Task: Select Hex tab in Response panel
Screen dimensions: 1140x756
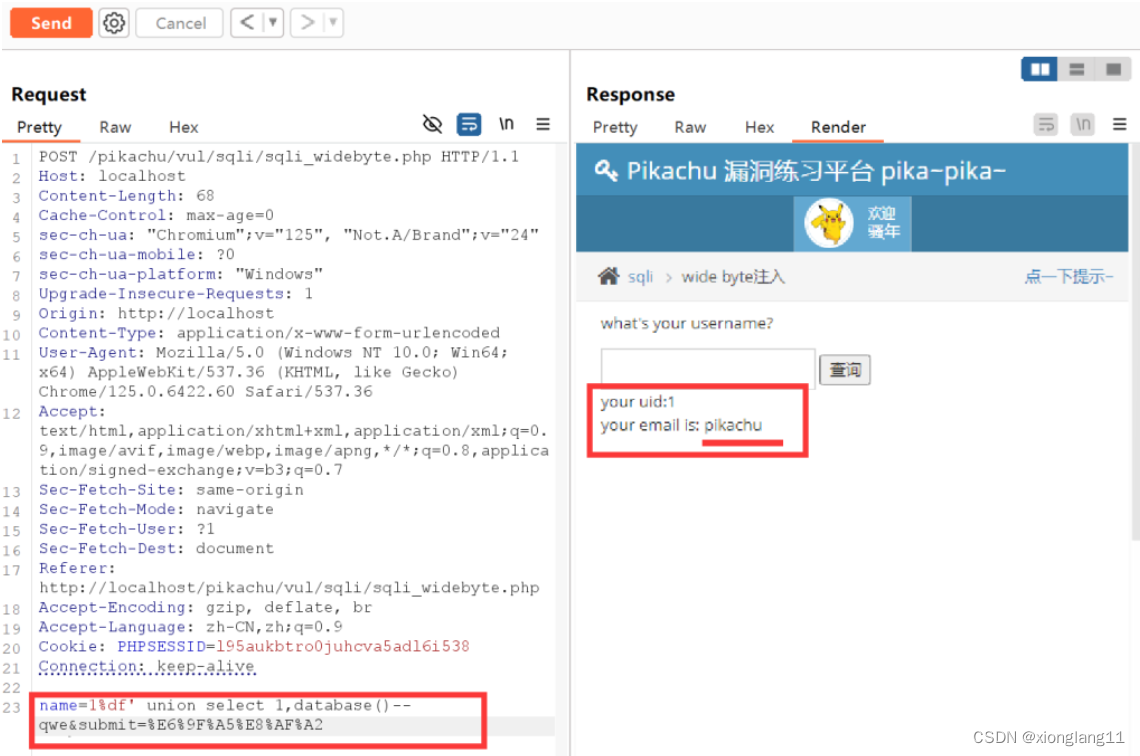Action: (x=759, y=127)
